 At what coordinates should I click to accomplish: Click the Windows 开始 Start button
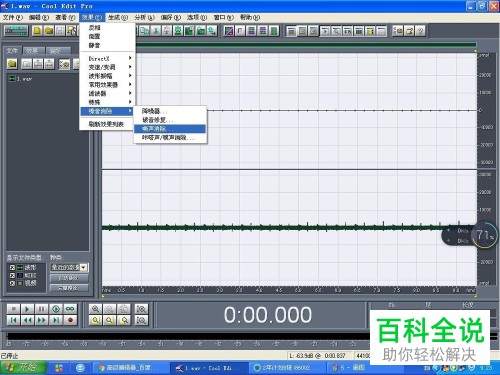(x=22, y=367)
